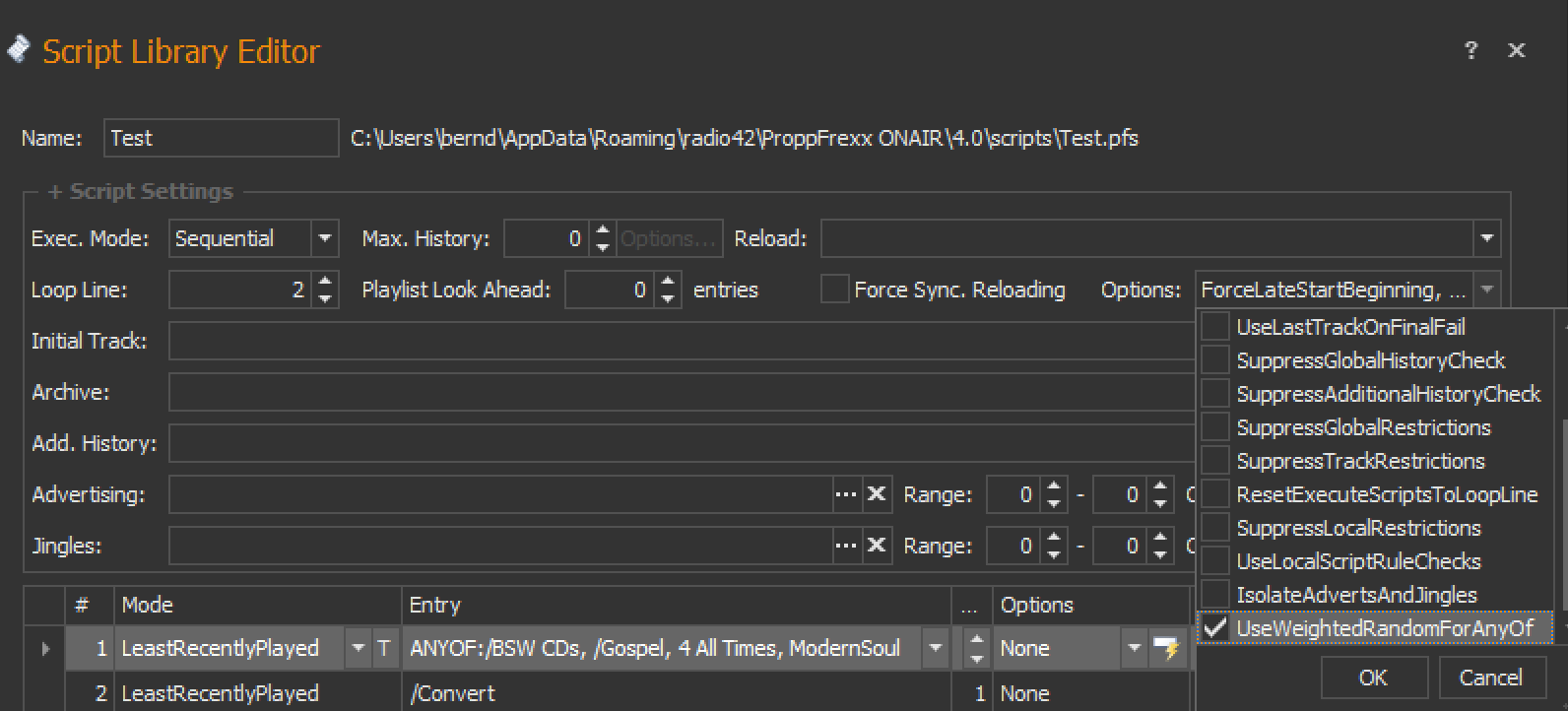Viewport: 1568px width, 711px height.
Task: Toggle Force Sync. Reloading checkbox
Action: (834, 290)
